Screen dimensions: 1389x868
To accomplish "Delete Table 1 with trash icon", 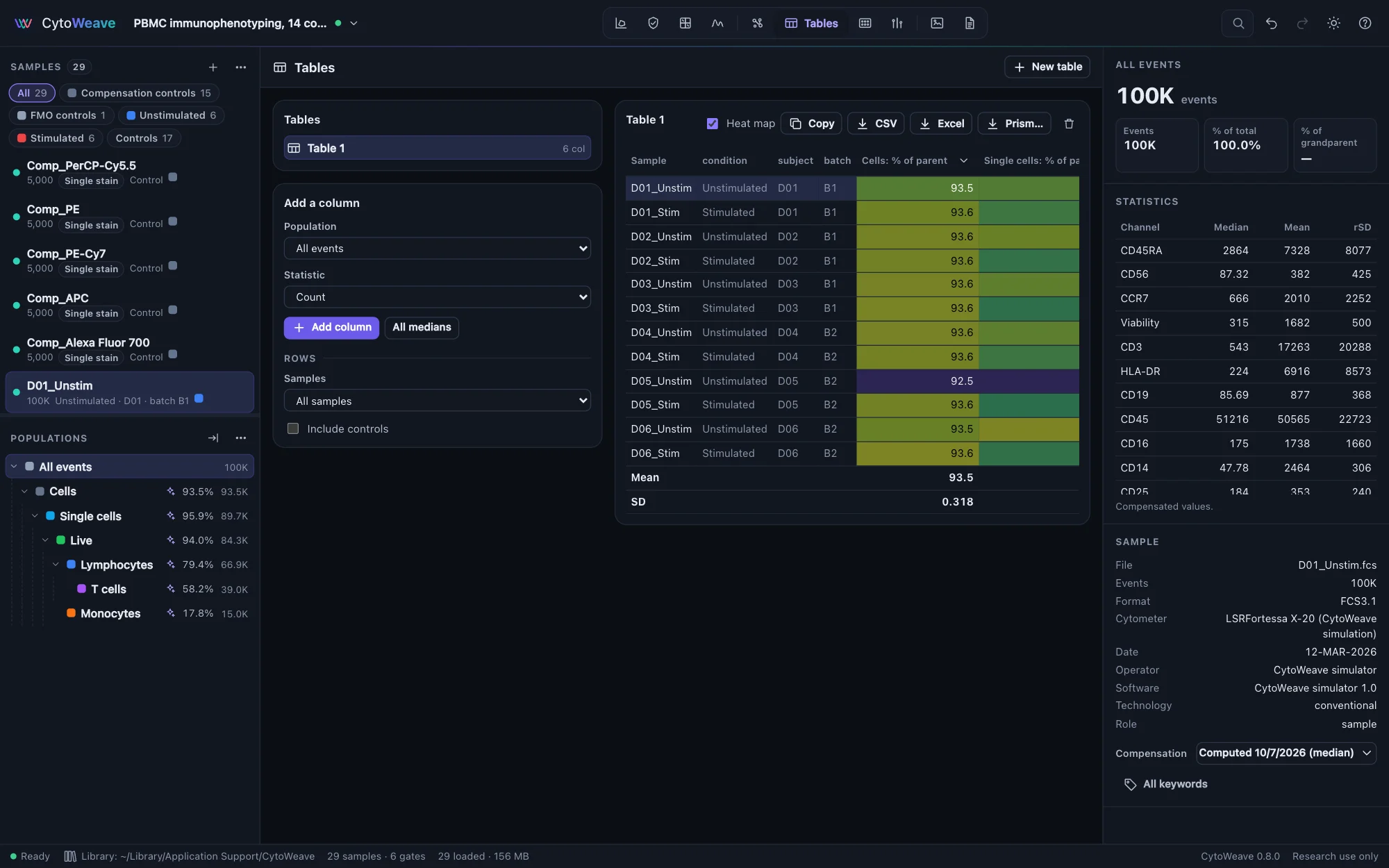I will [x=1069, y=123].
